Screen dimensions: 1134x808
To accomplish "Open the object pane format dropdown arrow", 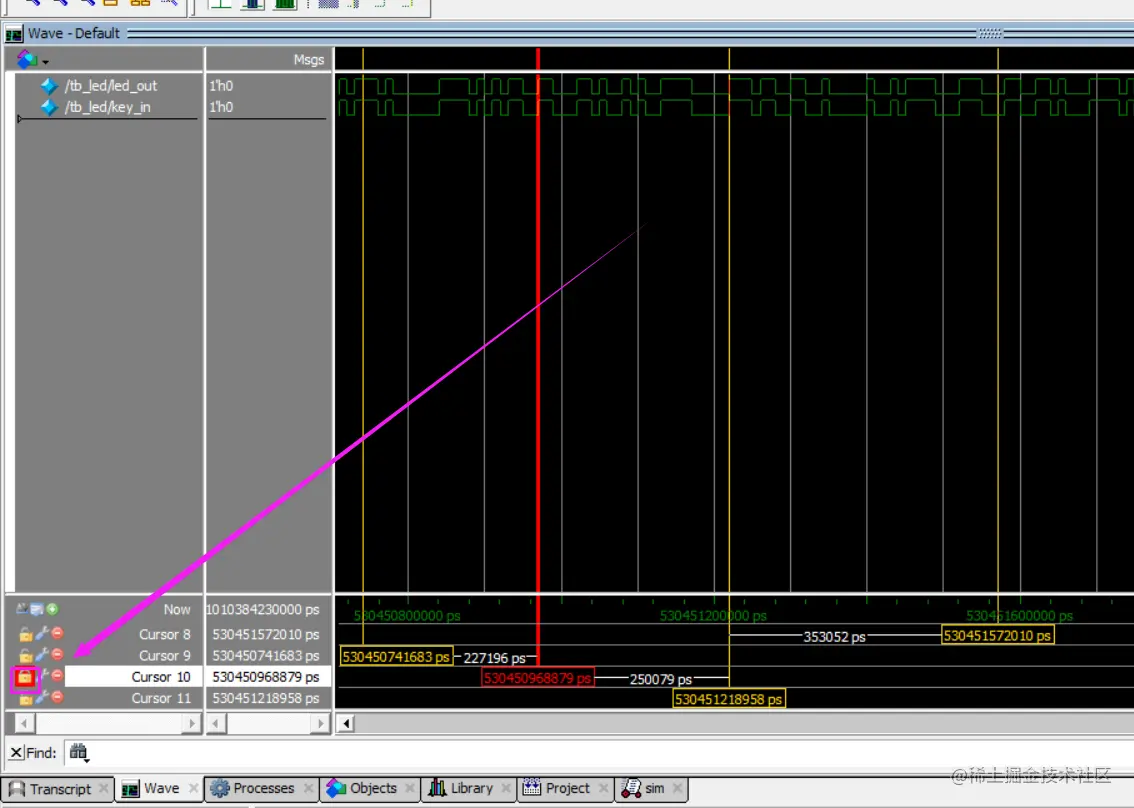I will [46, 61].
